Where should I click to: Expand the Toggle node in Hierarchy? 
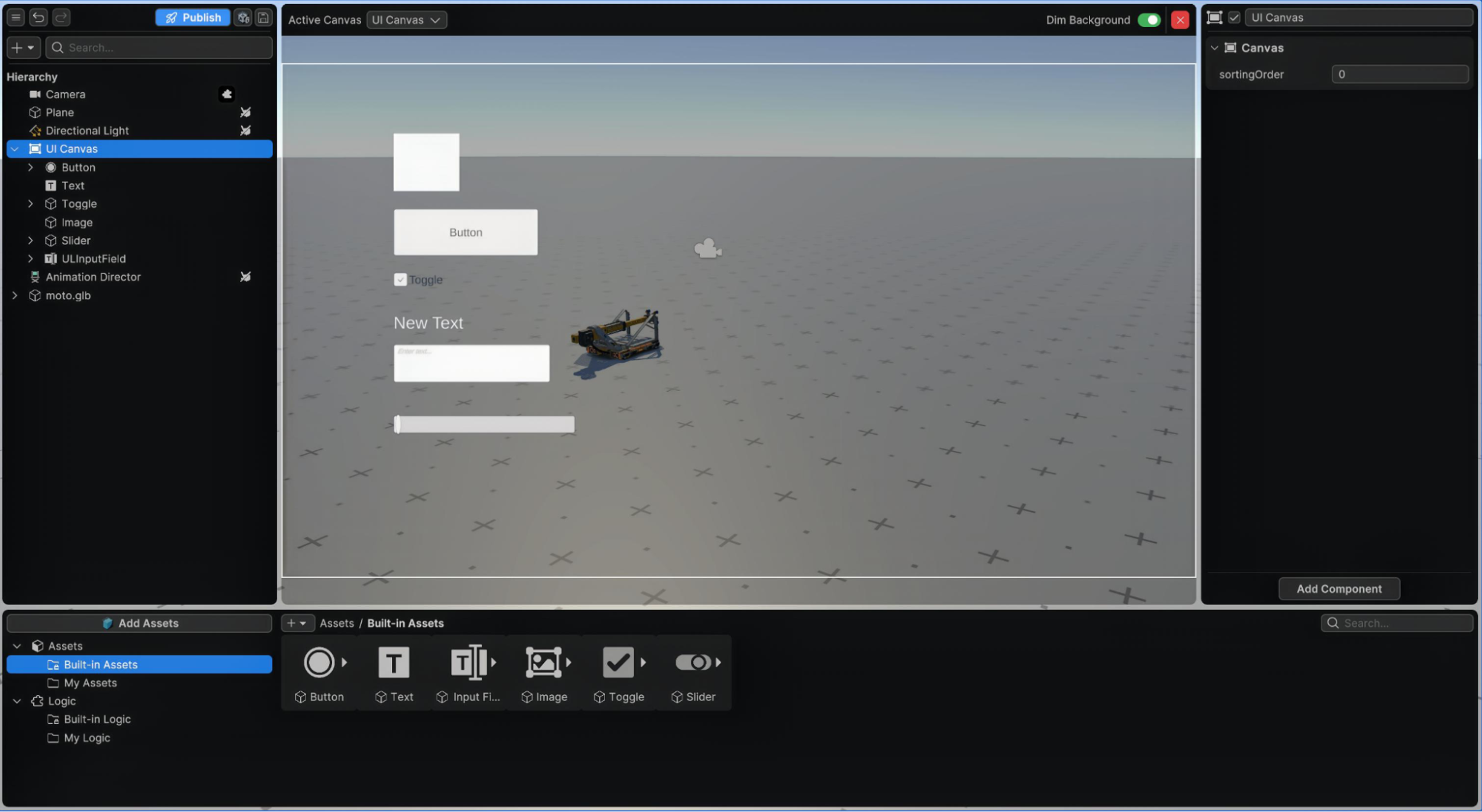[x=30, y=204]
